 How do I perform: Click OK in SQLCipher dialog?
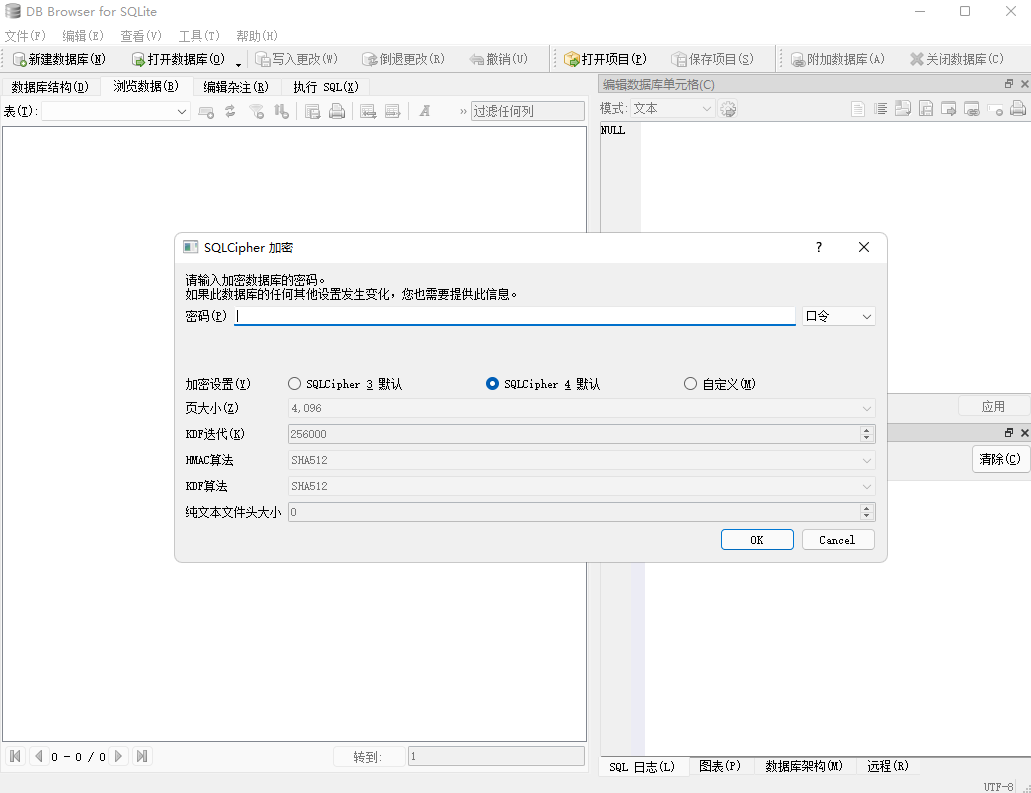point(757,540)
